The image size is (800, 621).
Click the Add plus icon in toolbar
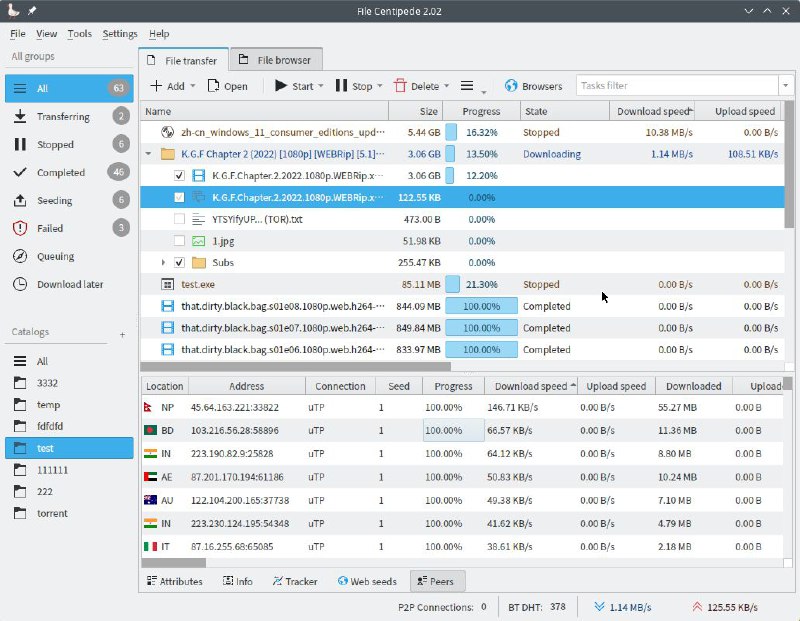point(156,86)
